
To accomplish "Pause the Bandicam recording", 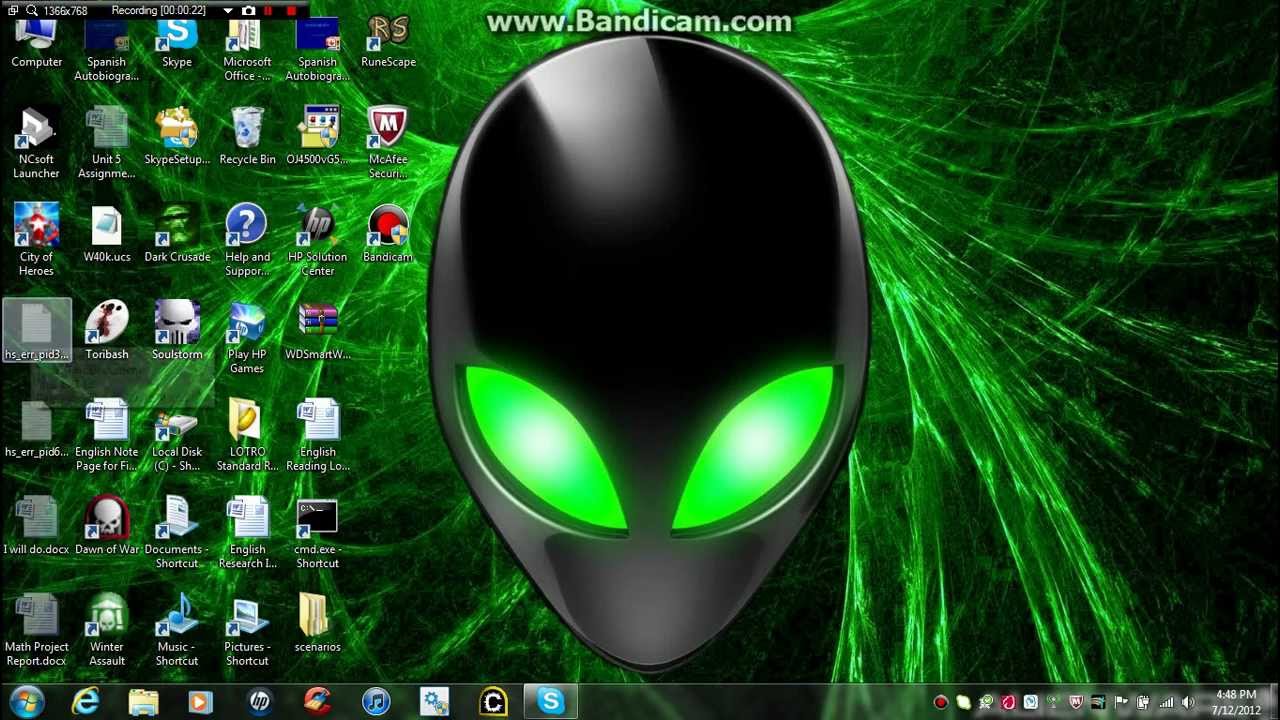I will [x=268, y=11].
